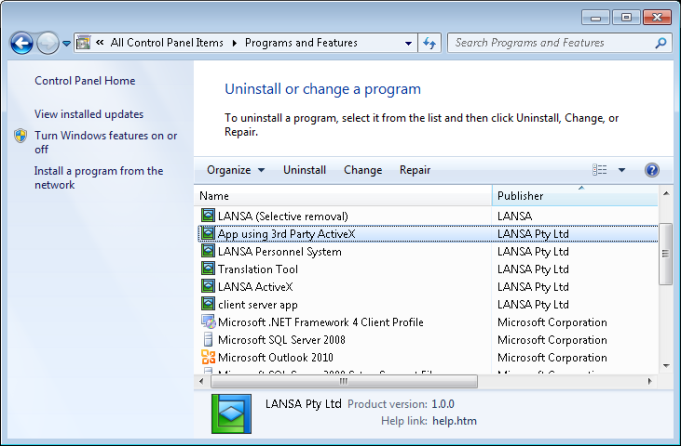The image size is (681, 446).
Task: Click the client server app icon
Action: 208,304
